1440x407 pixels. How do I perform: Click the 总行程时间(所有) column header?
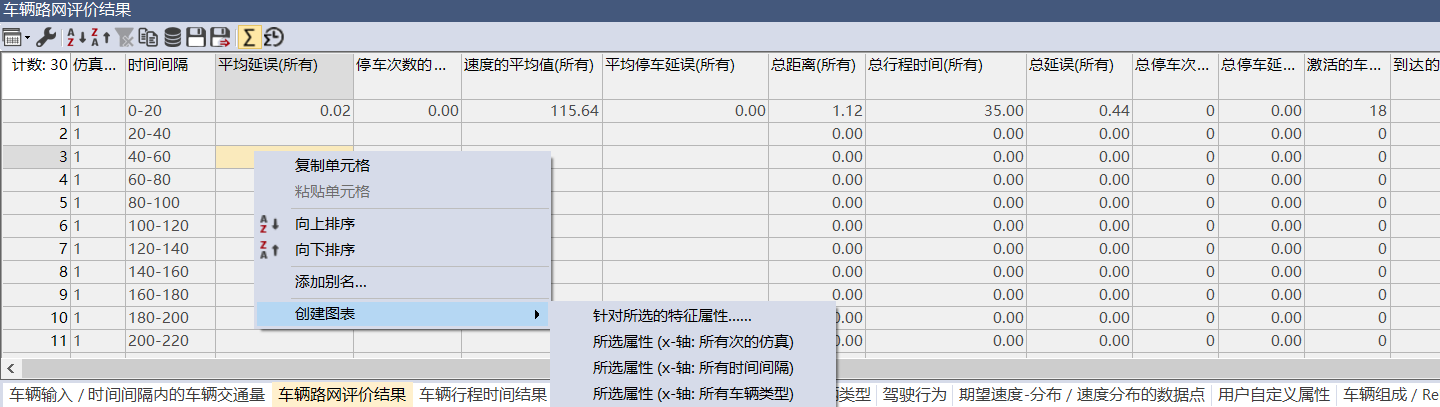click(x=946, y=77)
